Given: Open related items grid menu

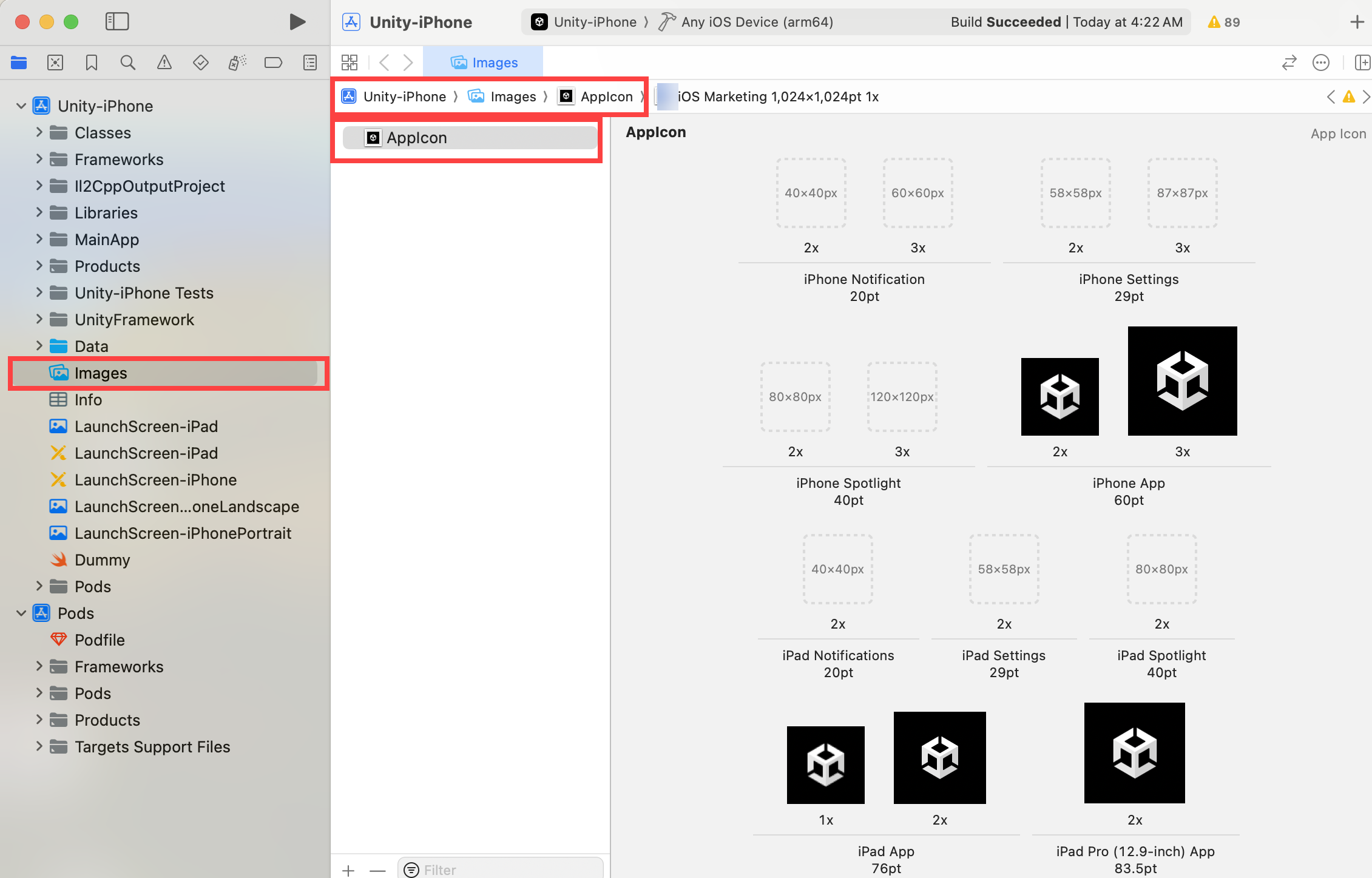Looking at the screenshot, I should 350,62.
